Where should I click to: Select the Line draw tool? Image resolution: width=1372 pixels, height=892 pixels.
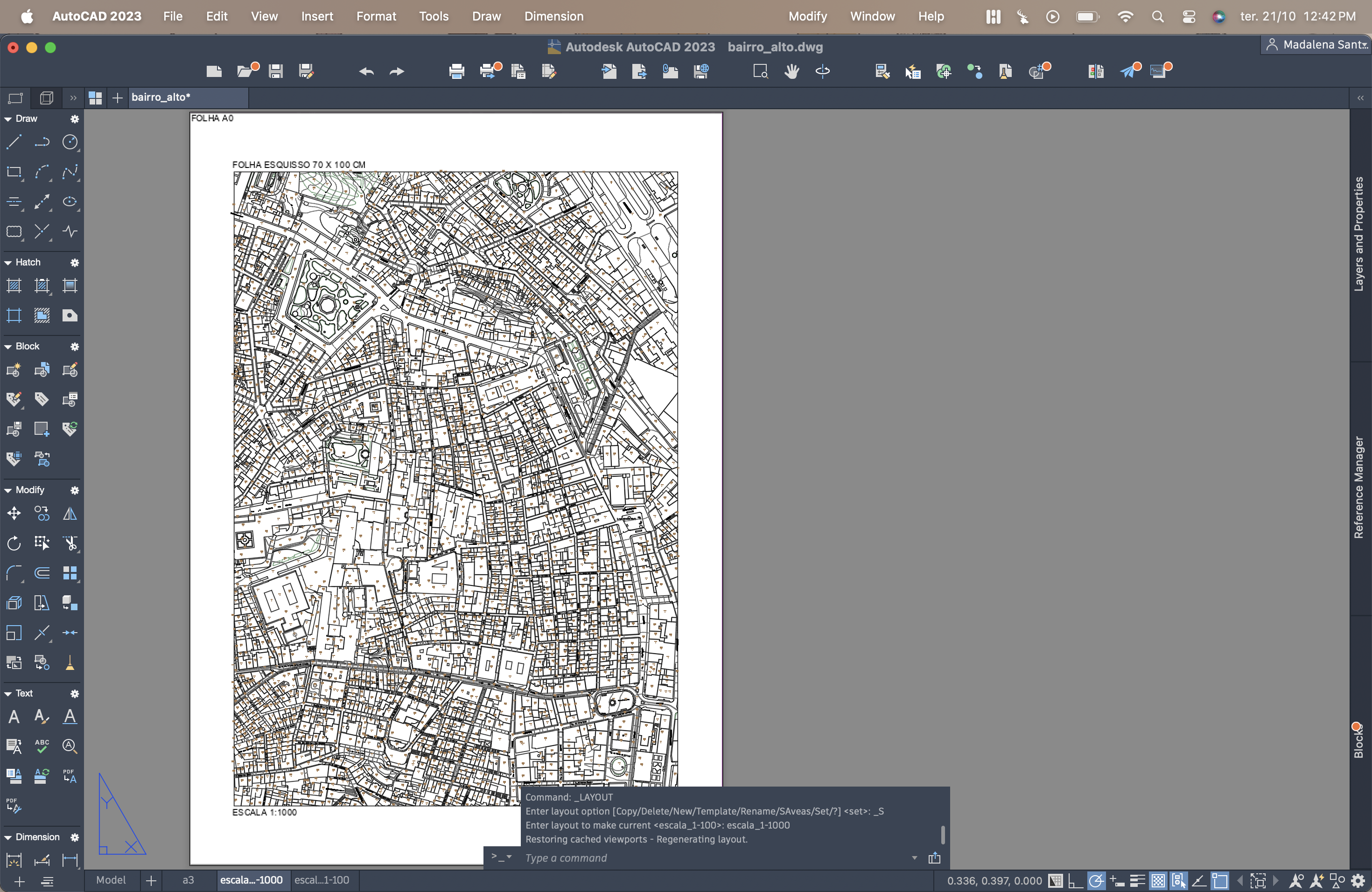click(x=14, y=142)
